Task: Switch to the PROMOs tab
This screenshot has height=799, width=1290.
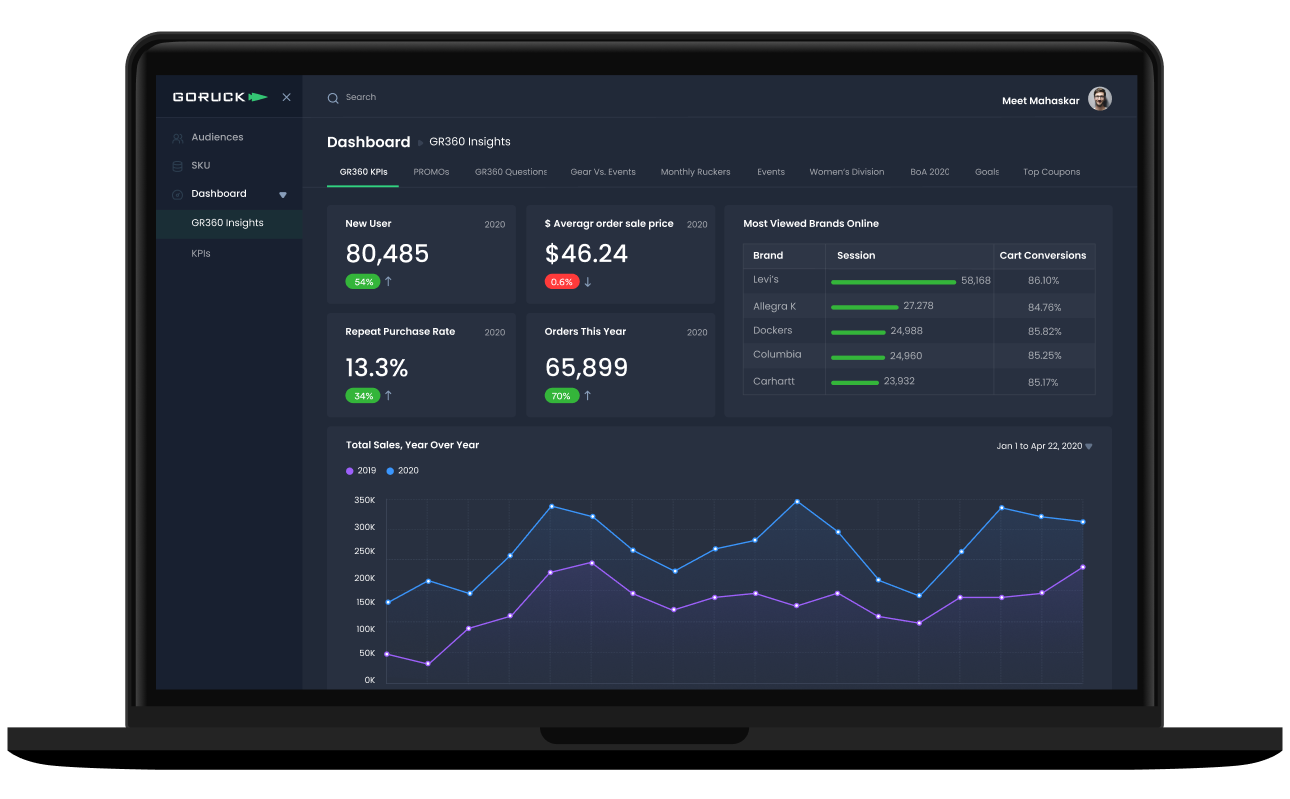Action: [x=431, y=171]
